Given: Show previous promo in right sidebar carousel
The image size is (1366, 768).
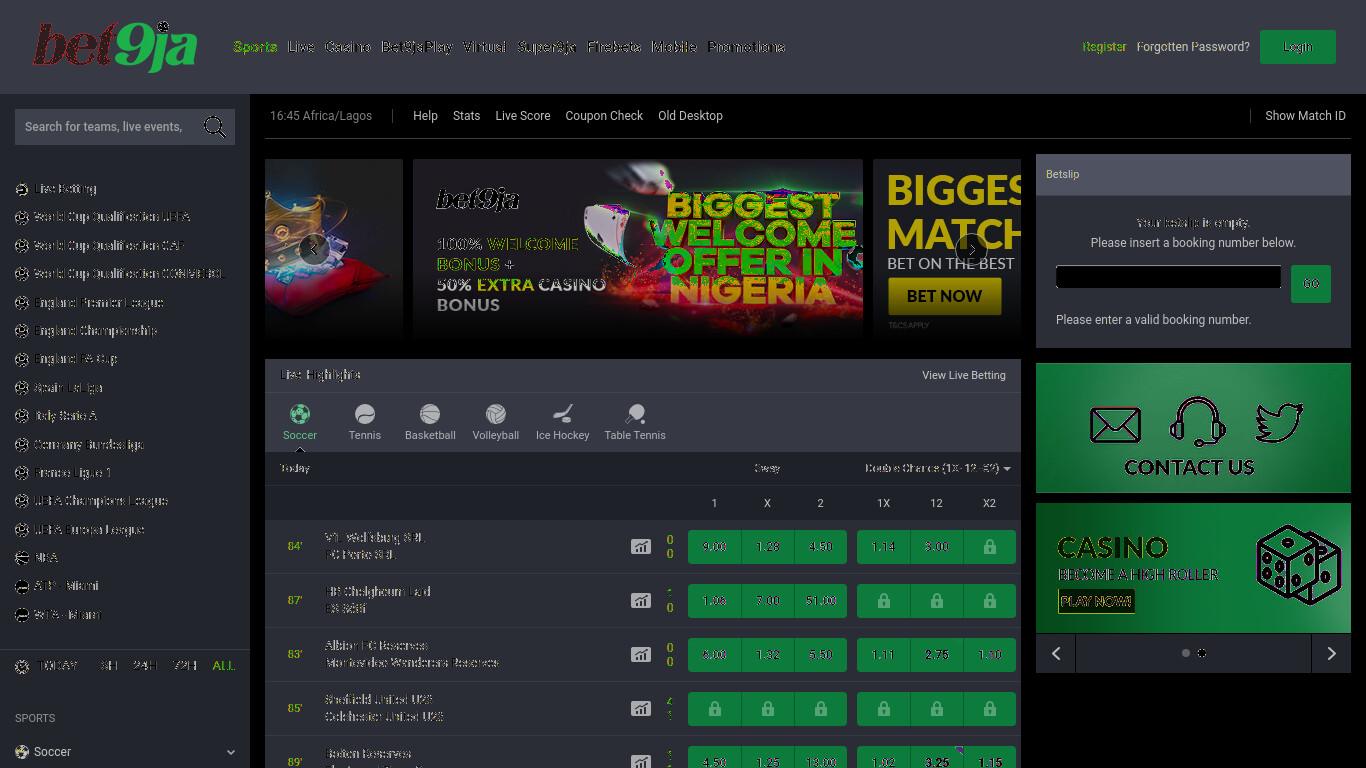Looking at the screenshot, I should click(1056, 653).
